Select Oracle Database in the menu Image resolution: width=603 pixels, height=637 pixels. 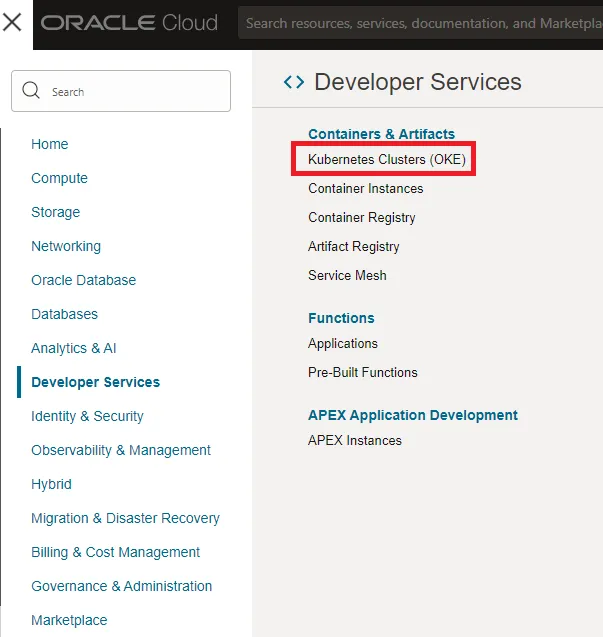pos(83,280)
